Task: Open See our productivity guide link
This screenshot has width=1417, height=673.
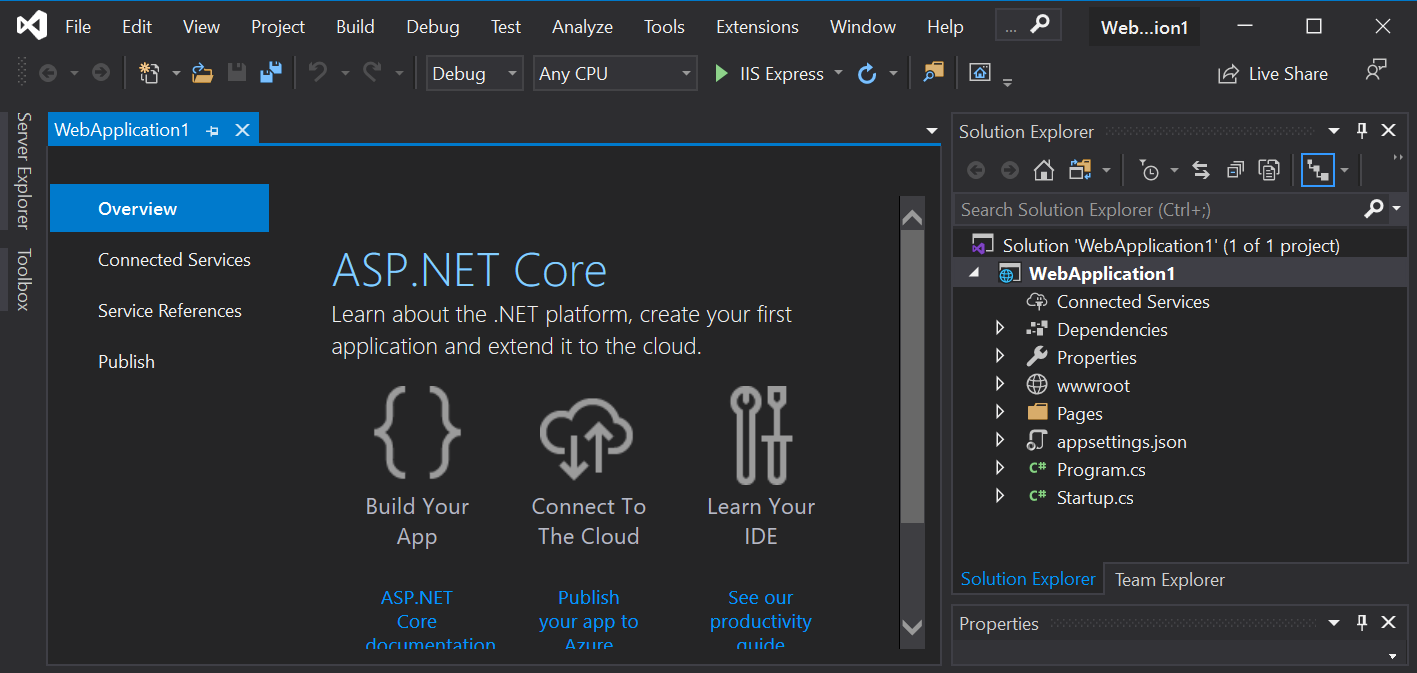Action: click(760, 621)
